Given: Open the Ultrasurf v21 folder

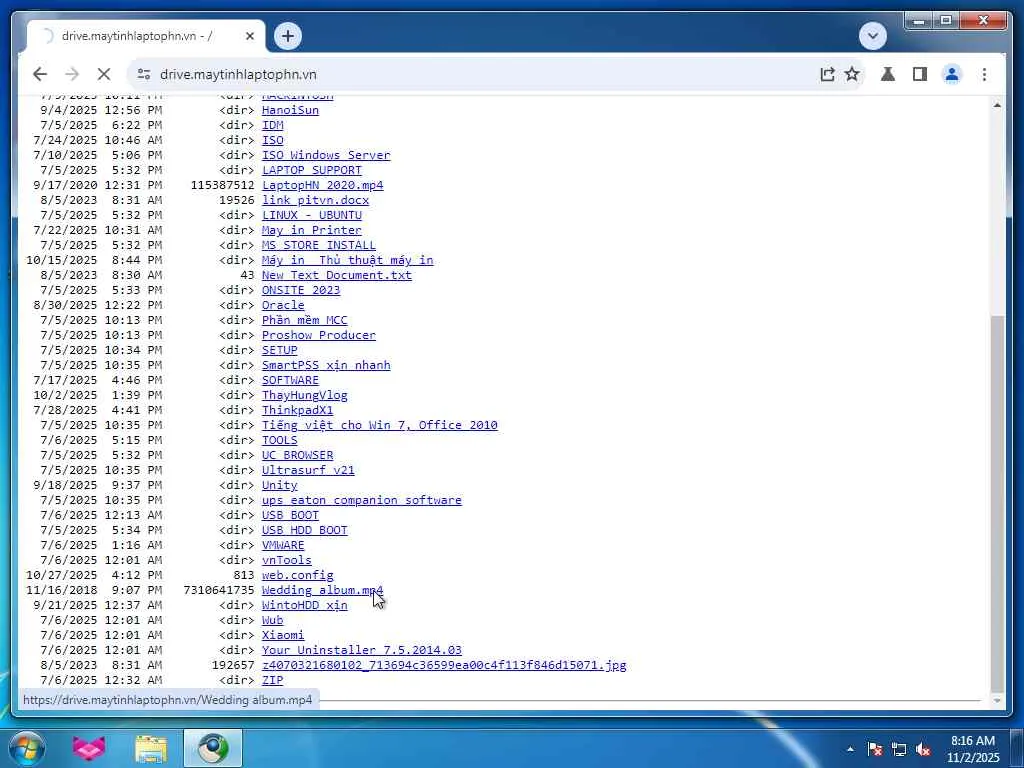Looking at the screenshot, I should 308,470.
